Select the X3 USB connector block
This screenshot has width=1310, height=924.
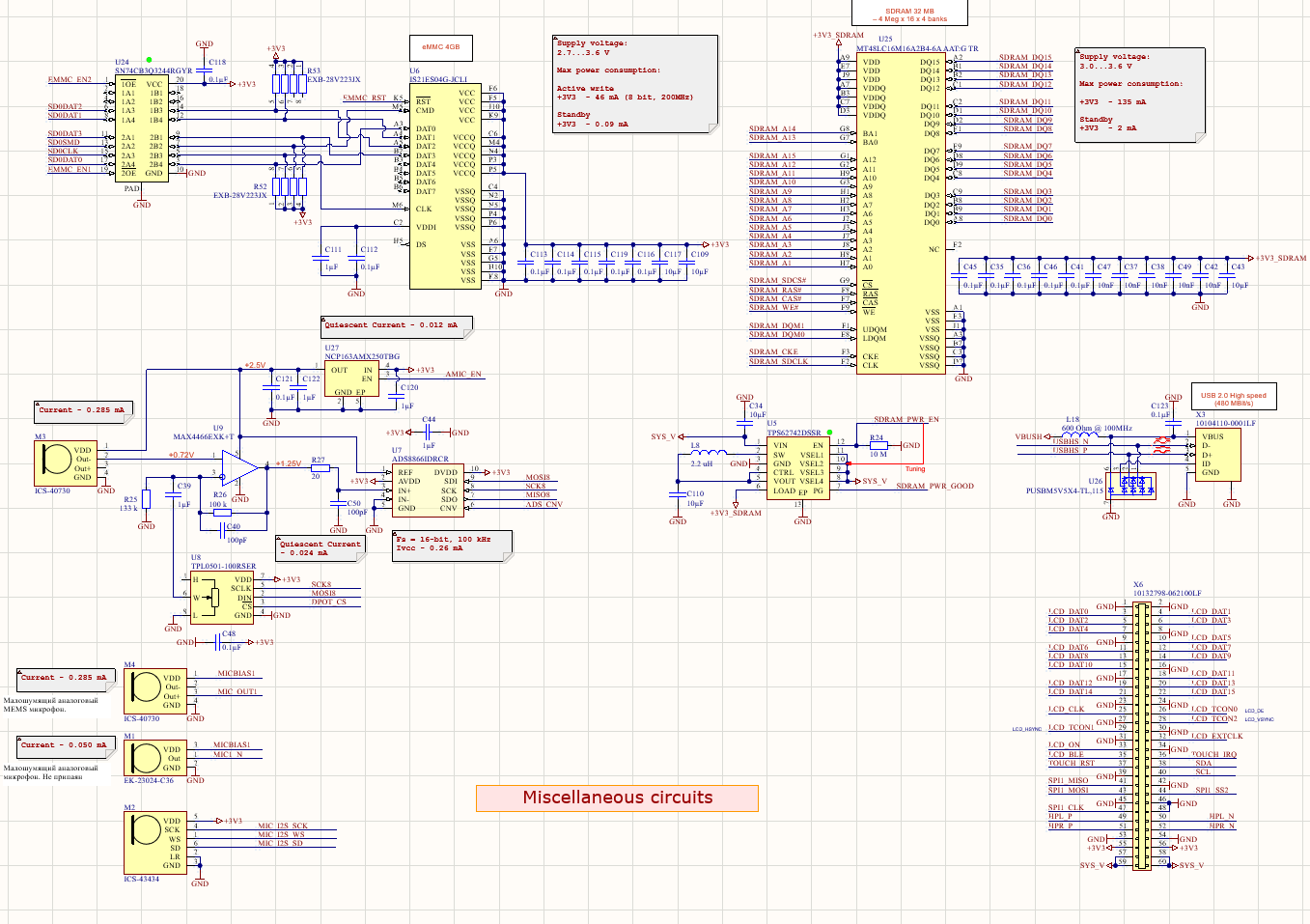[1218, 455]
